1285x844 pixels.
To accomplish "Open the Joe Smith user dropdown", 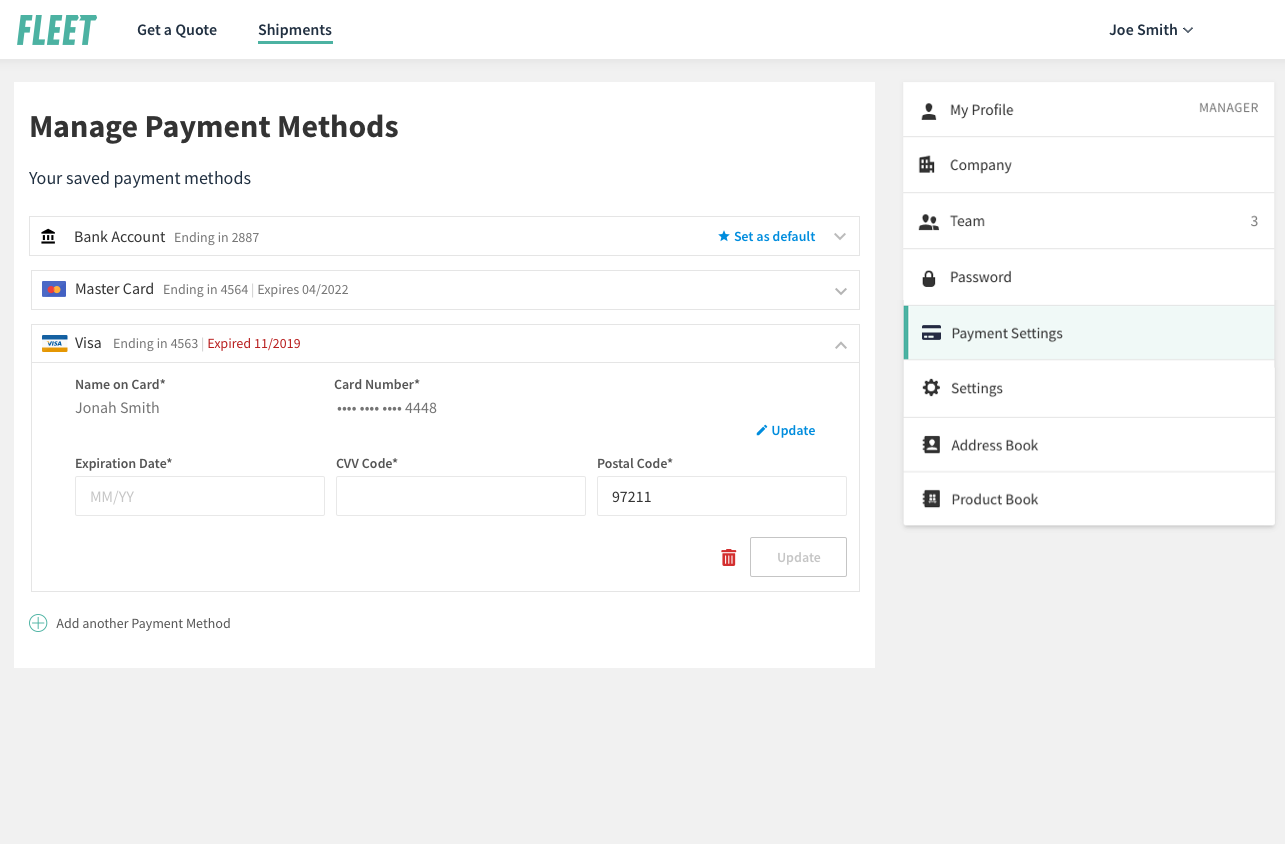I will tap(1151, 30).
